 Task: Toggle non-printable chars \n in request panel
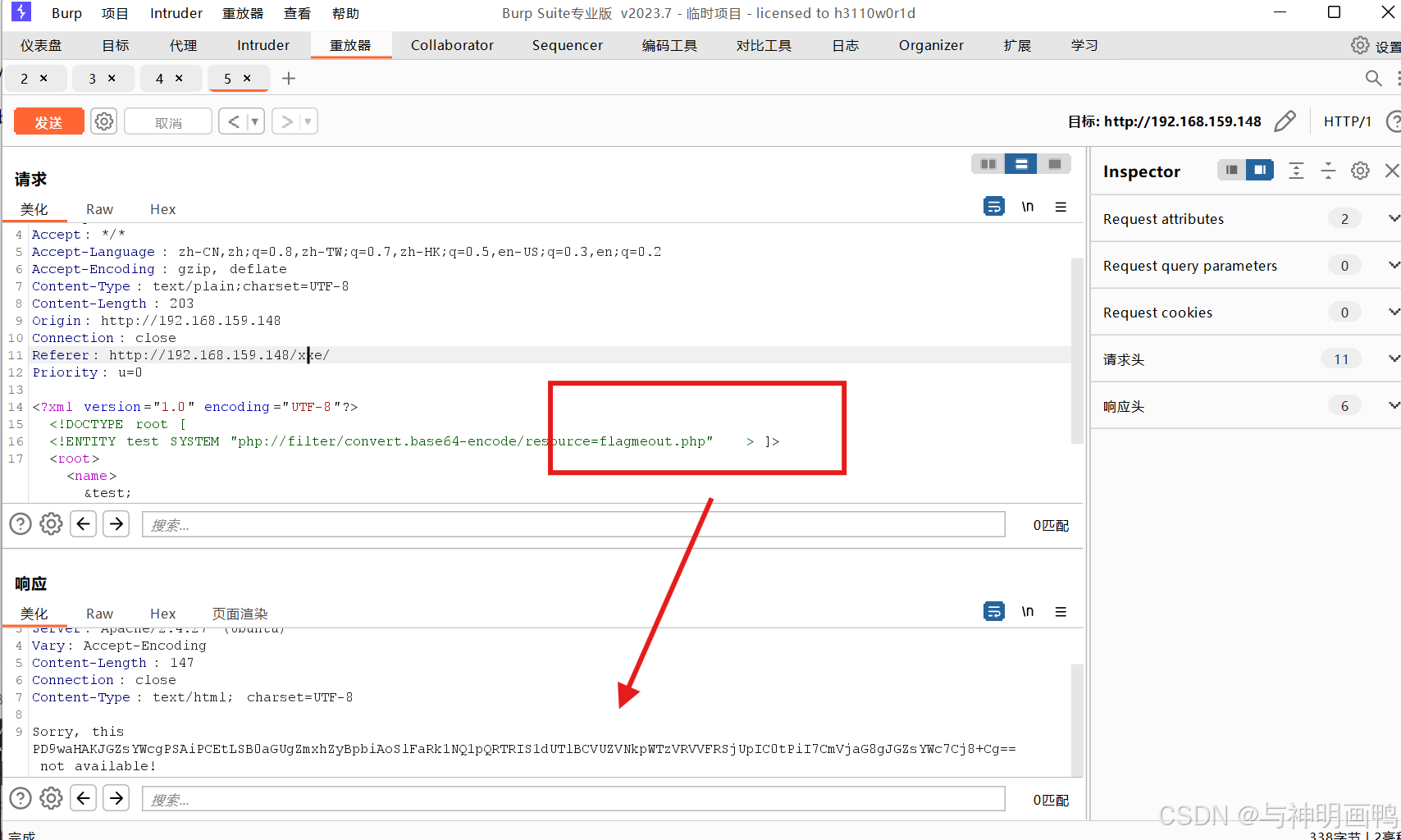tap(1027, 207)
